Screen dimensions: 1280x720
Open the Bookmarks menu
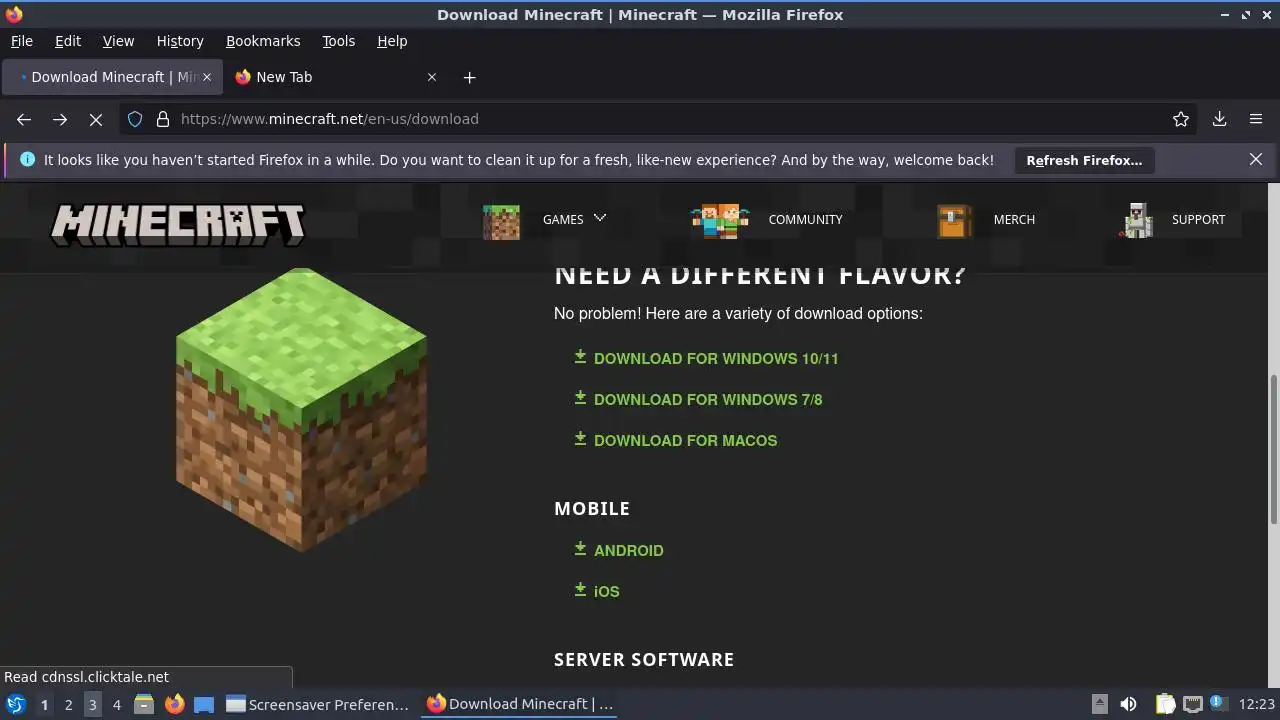(263, 41)
